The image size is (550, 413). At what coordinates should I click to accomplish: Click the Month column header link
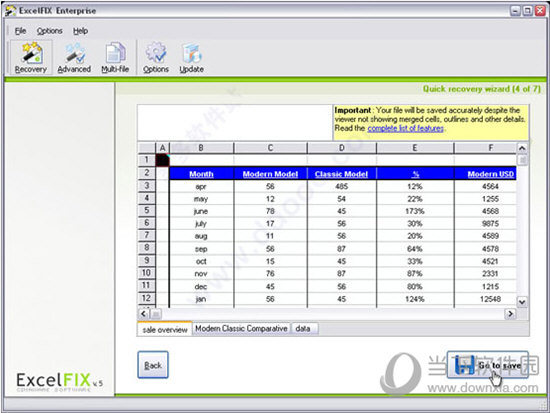(x=201, y=174)
